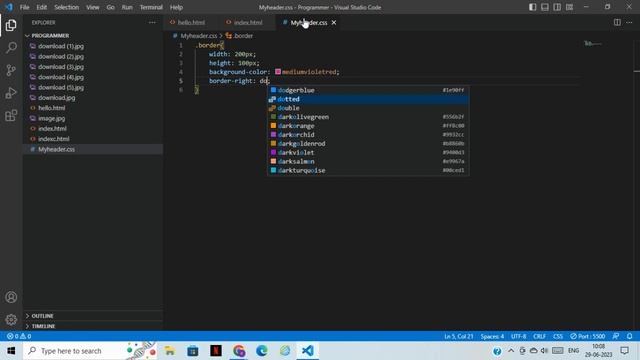Expand the OUTLINE section
Viewport: 640px width, 360px height.
coord(93,316)
